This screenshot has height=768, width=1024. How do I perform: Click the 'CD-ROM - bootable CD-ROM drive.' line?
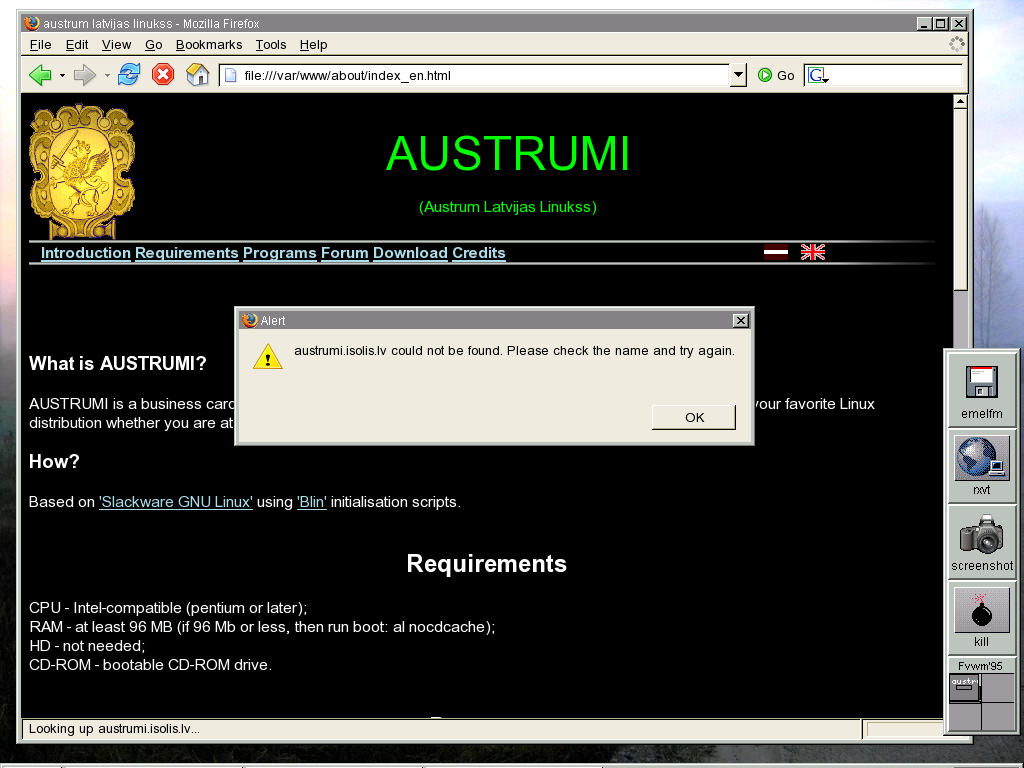150,665
